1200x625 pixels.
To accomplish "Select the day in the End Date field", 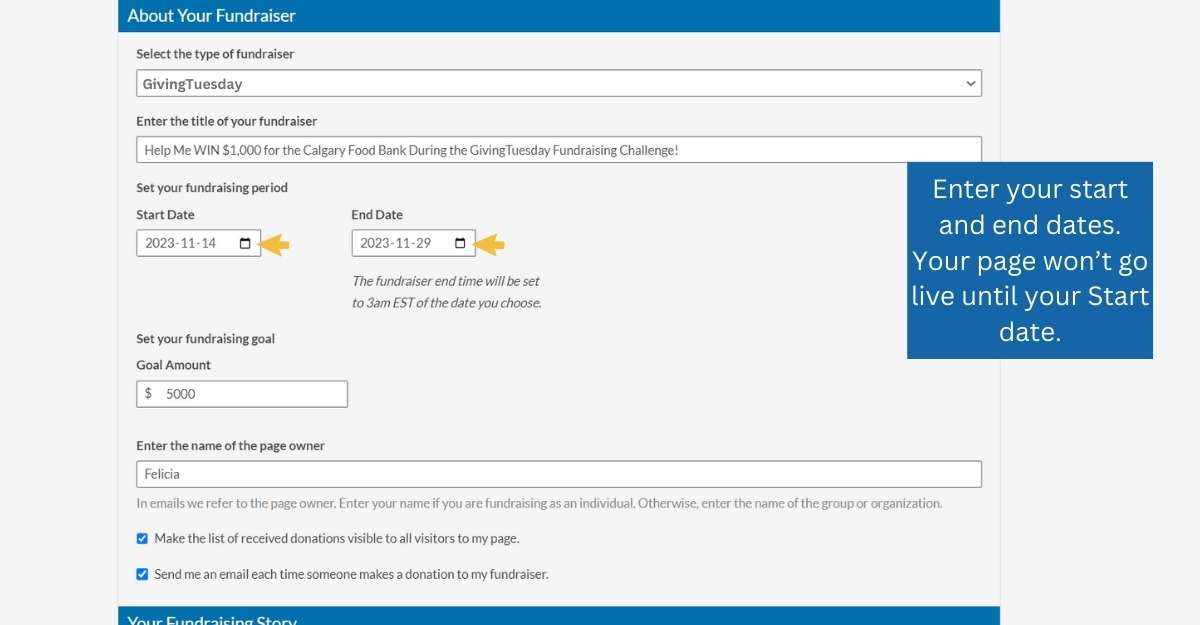I will coord(422,243).
